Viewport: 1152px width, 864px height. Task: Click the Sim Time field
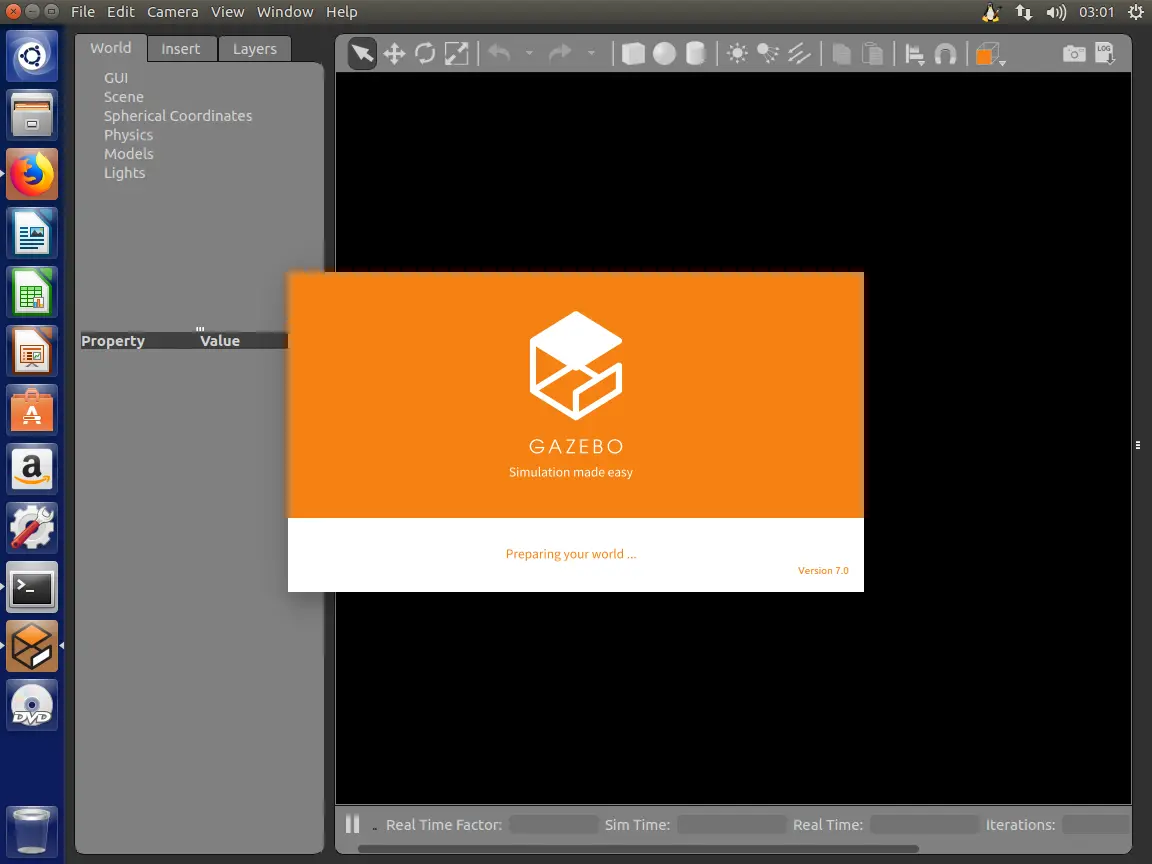[x=731, y=824]
